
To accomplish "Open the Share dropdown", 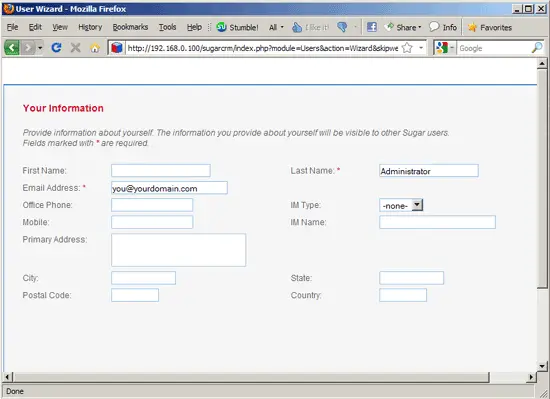I will tap(402, 27).
